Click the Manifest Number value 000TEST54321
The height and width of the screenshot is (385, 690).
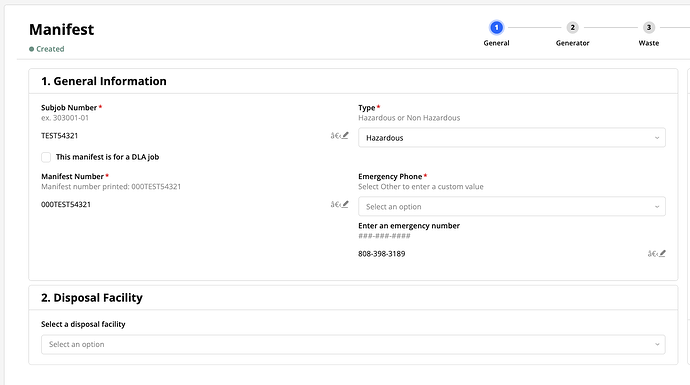[x=66, y=204]
